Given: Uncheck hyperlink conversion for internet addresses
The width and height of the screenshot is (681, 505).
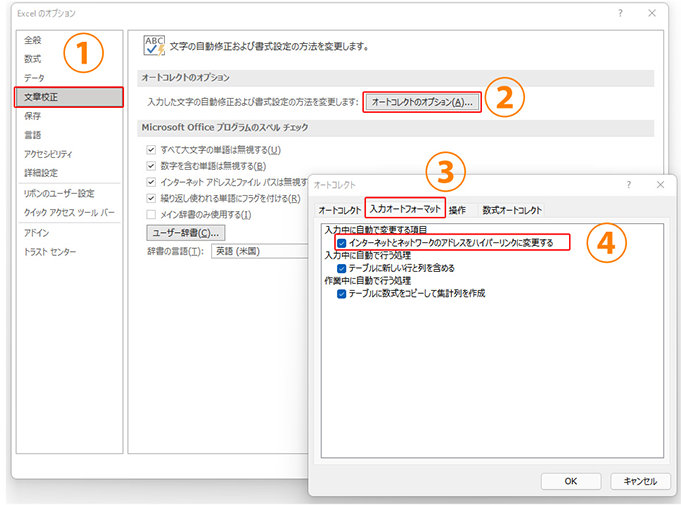Looking at the screenshot, I should click(x=341, y=243).
